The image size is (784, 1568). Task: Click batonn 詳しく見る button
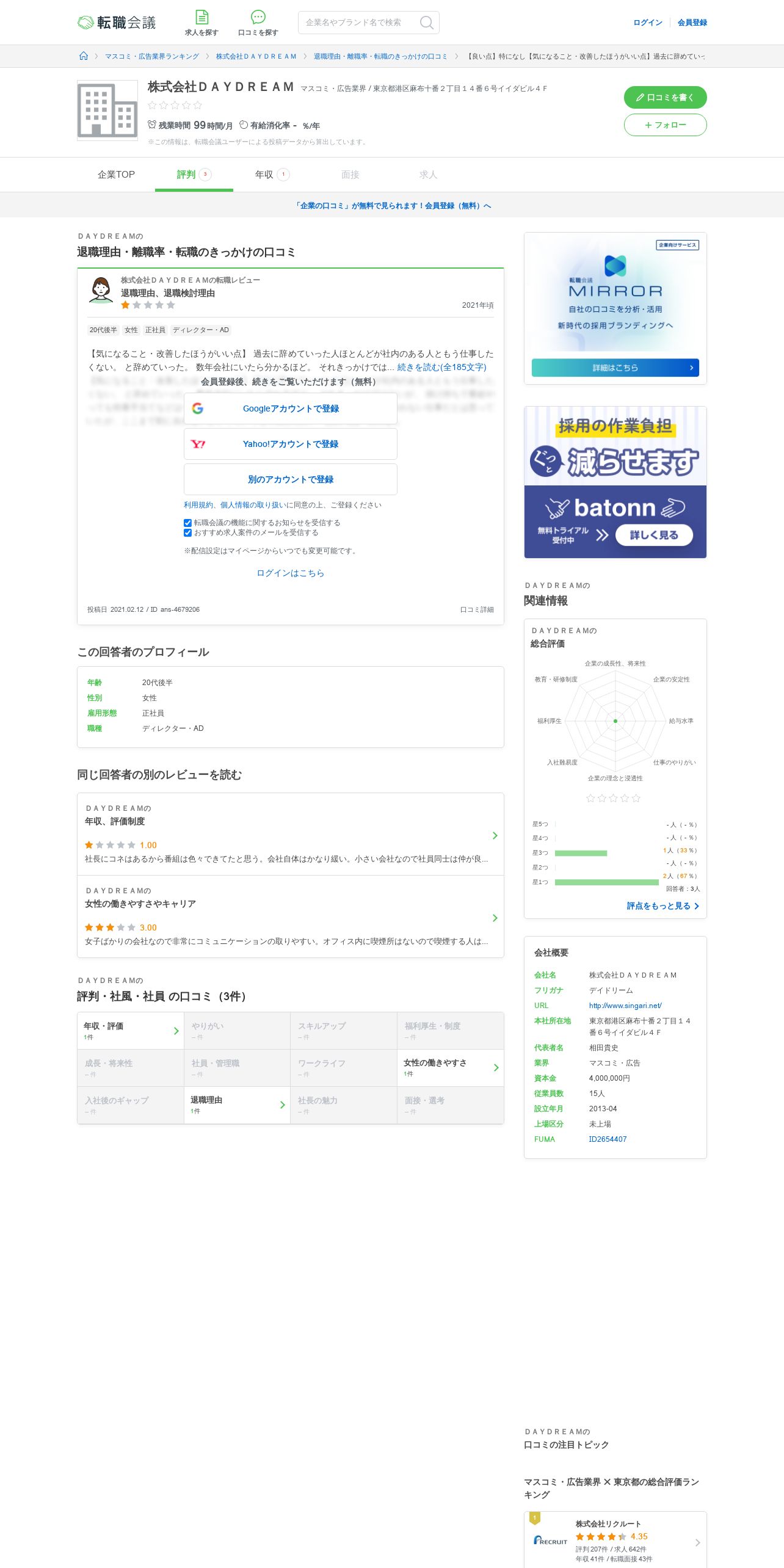pyautogui.click(x=654, y=535)
